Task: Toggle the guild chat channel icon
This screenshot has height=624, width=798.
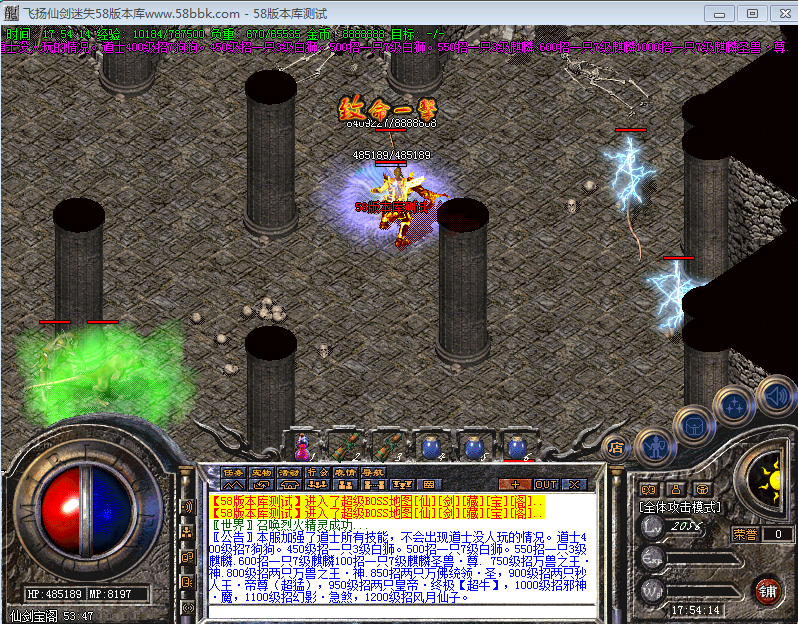Action: point(188,558)
